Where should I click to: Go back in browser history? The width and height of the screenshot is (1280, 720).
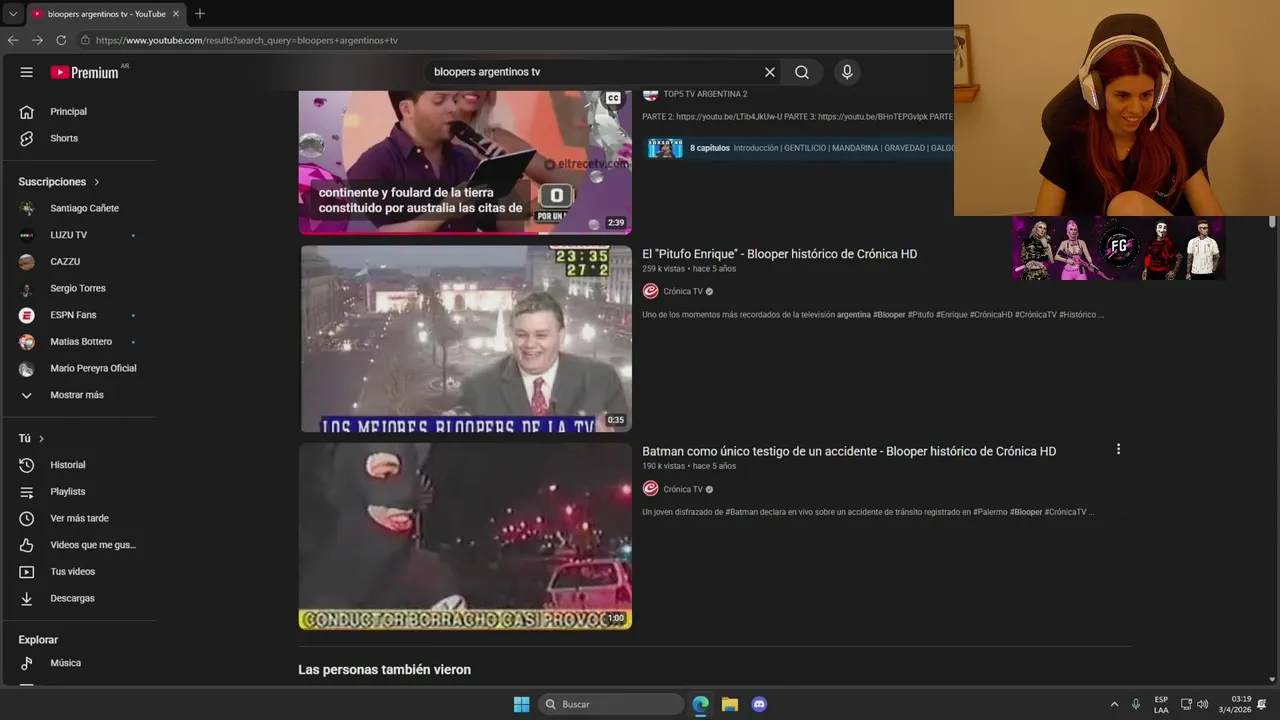13,40
